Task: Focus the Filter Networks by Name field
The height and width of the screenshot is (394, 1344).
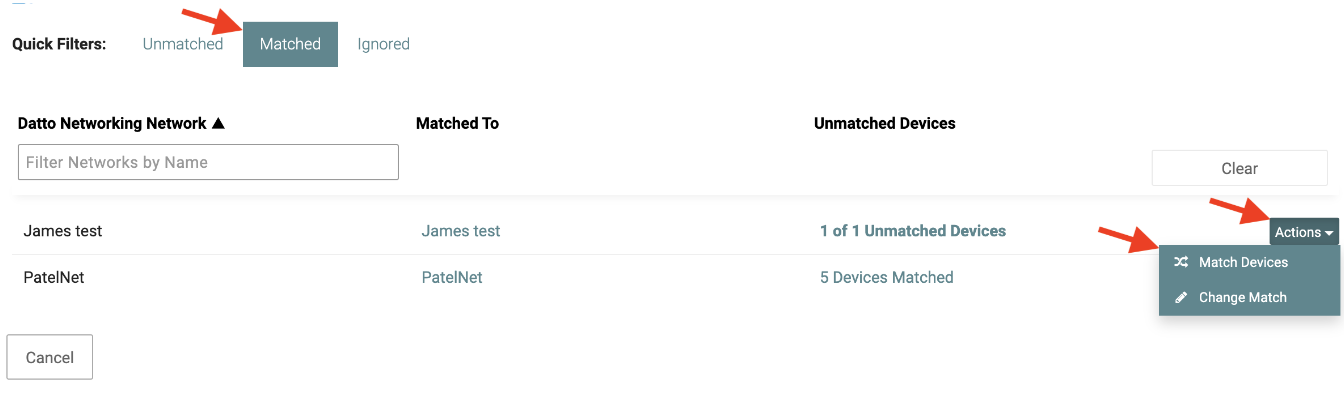Action: (208, 162)
